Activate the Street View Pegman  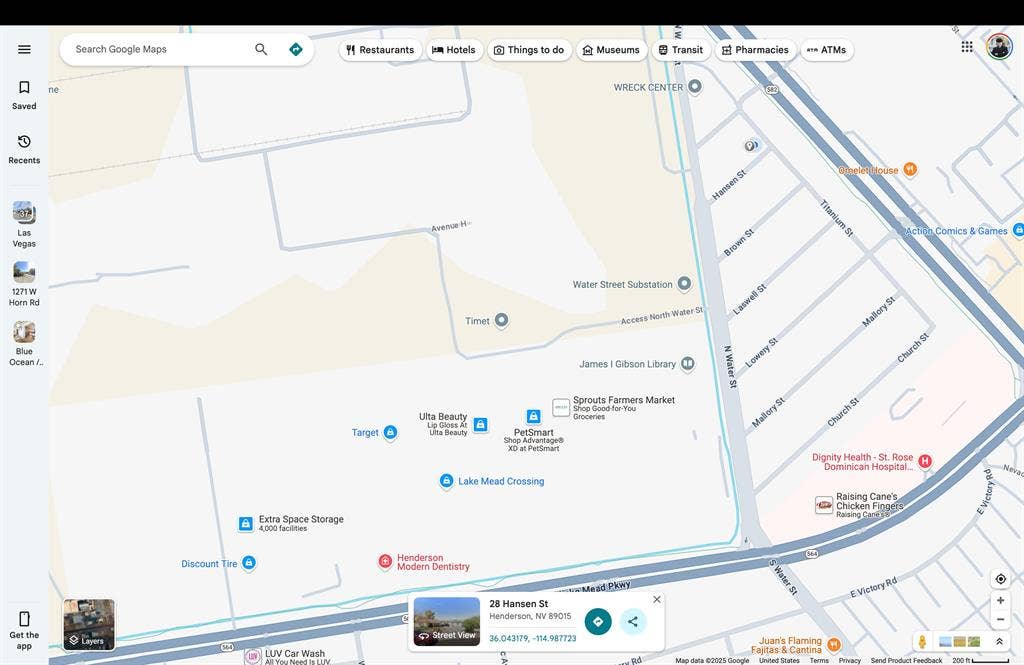click(921, 642)
